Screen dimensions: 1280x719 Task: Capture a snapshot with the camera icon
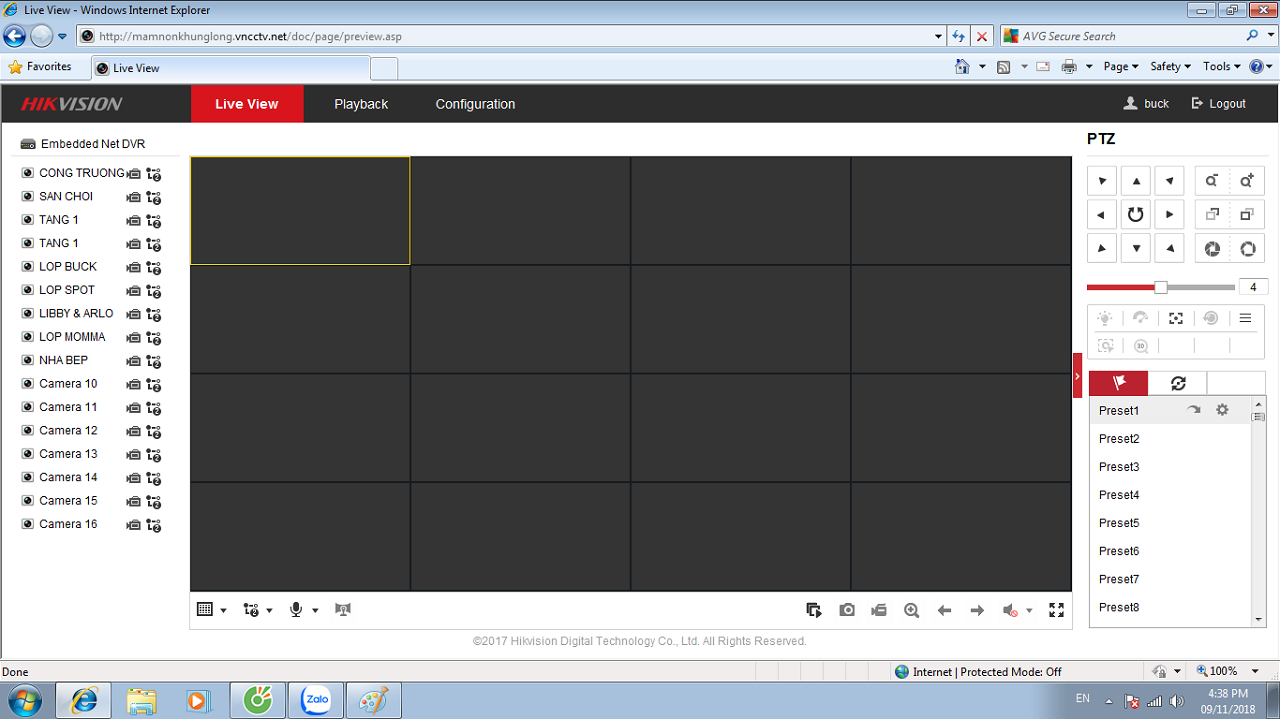pyautogui.click(x=847, y=610)
